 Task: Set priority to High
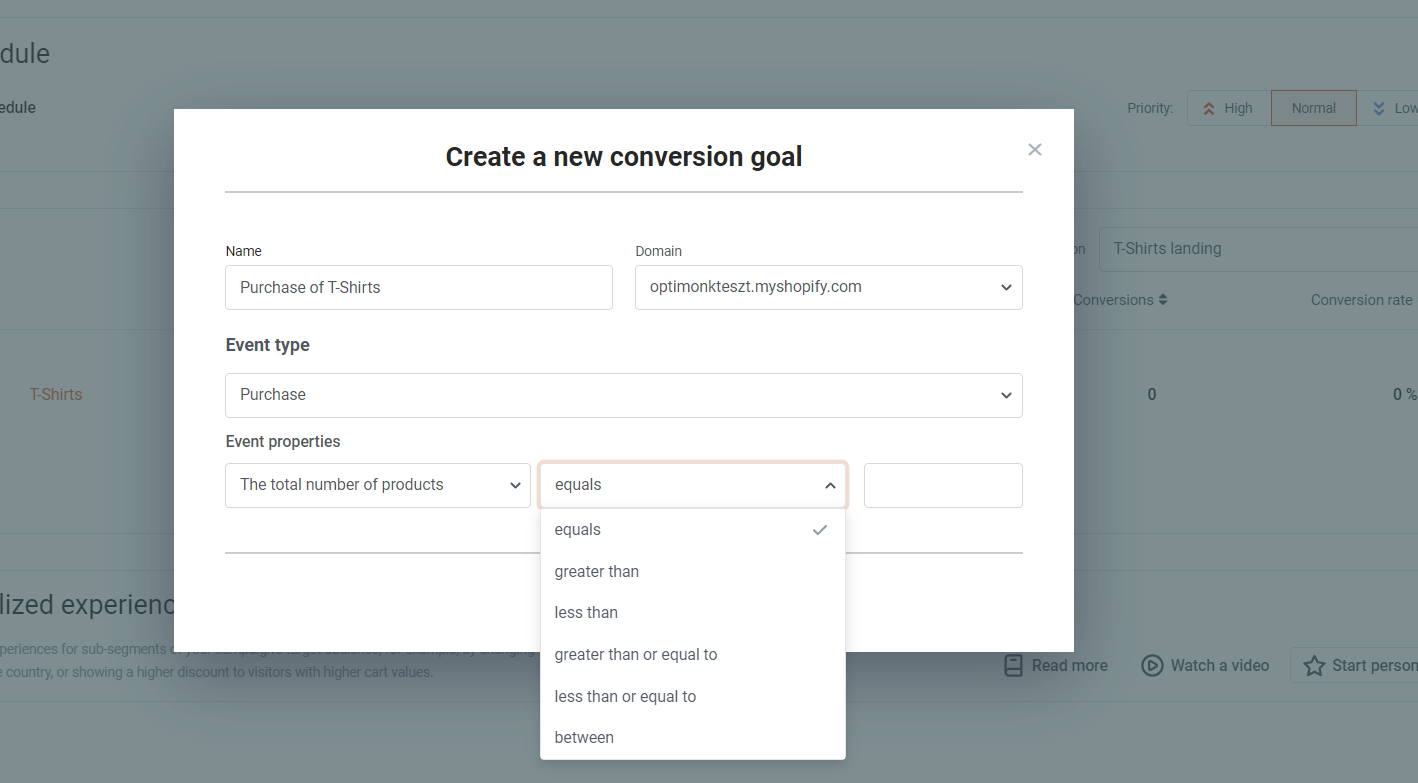[1229, 108]
